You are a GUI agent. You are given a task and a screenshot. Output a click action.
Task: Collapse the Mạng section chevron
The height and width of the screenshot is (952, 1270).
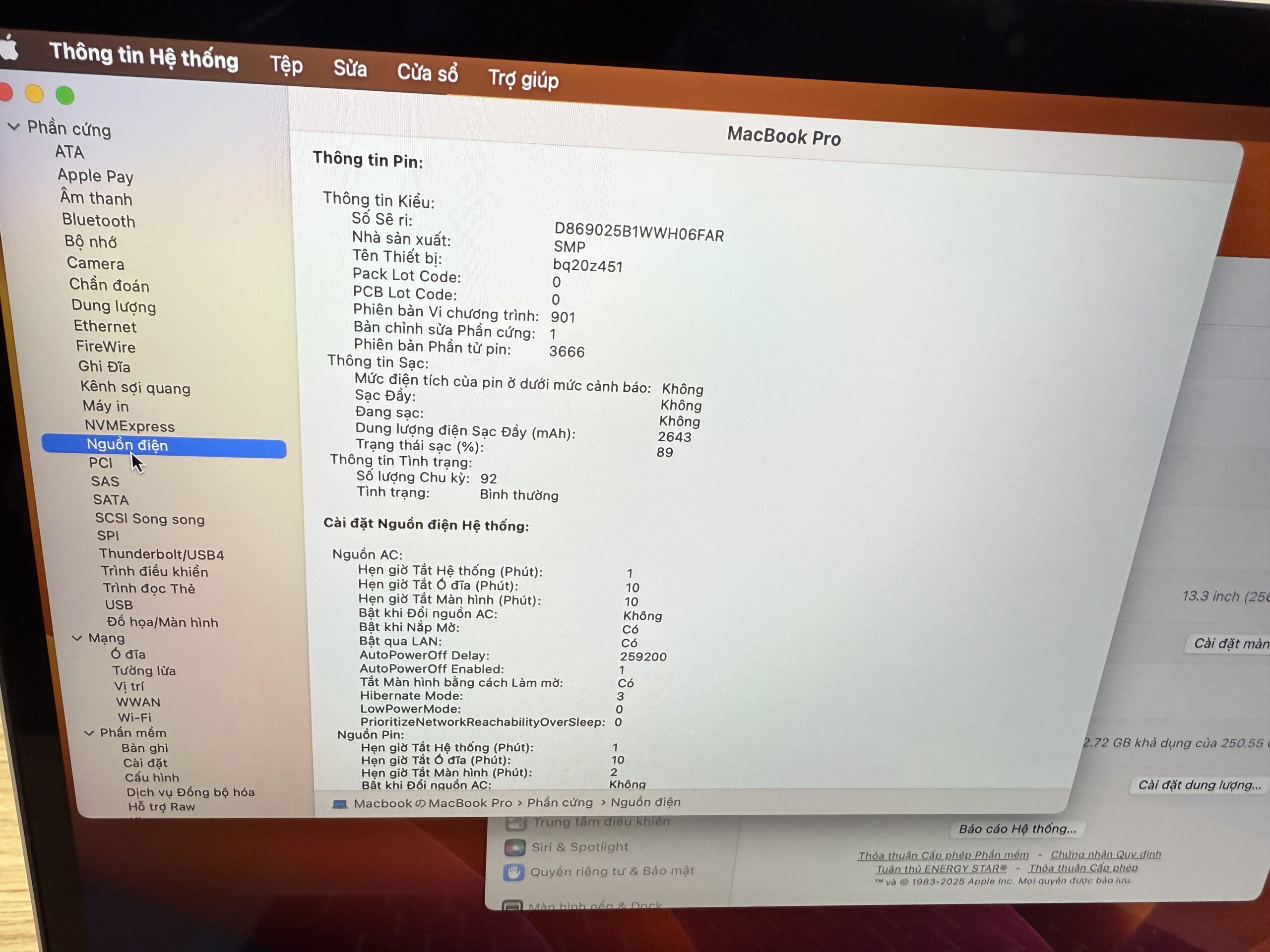(76, 638)
